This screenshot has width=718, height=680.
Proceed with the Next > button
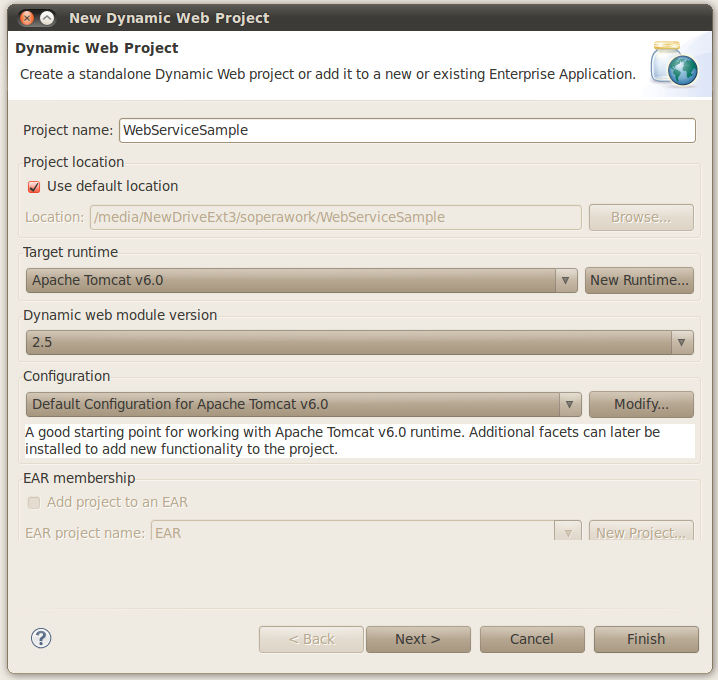(418, 639)
